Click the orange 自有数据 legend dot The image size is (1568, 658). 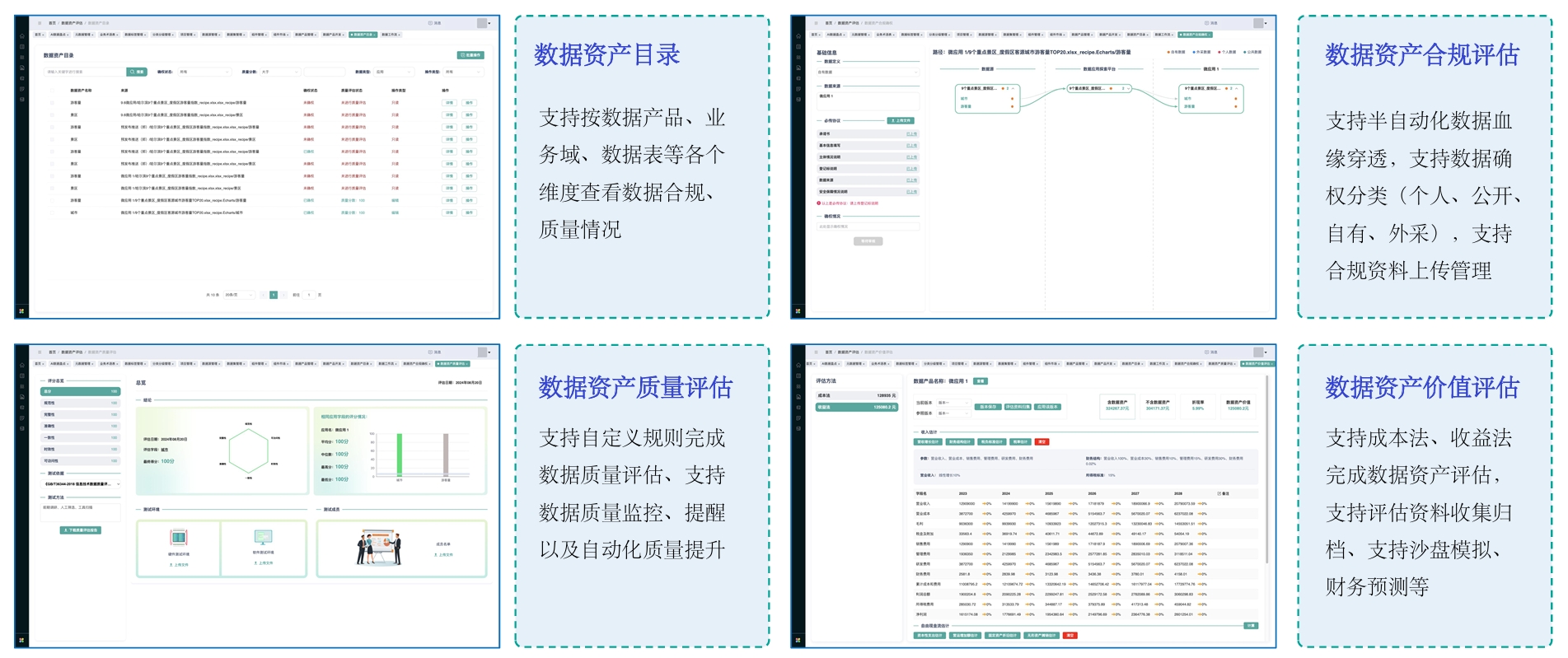coord(1168,52)
